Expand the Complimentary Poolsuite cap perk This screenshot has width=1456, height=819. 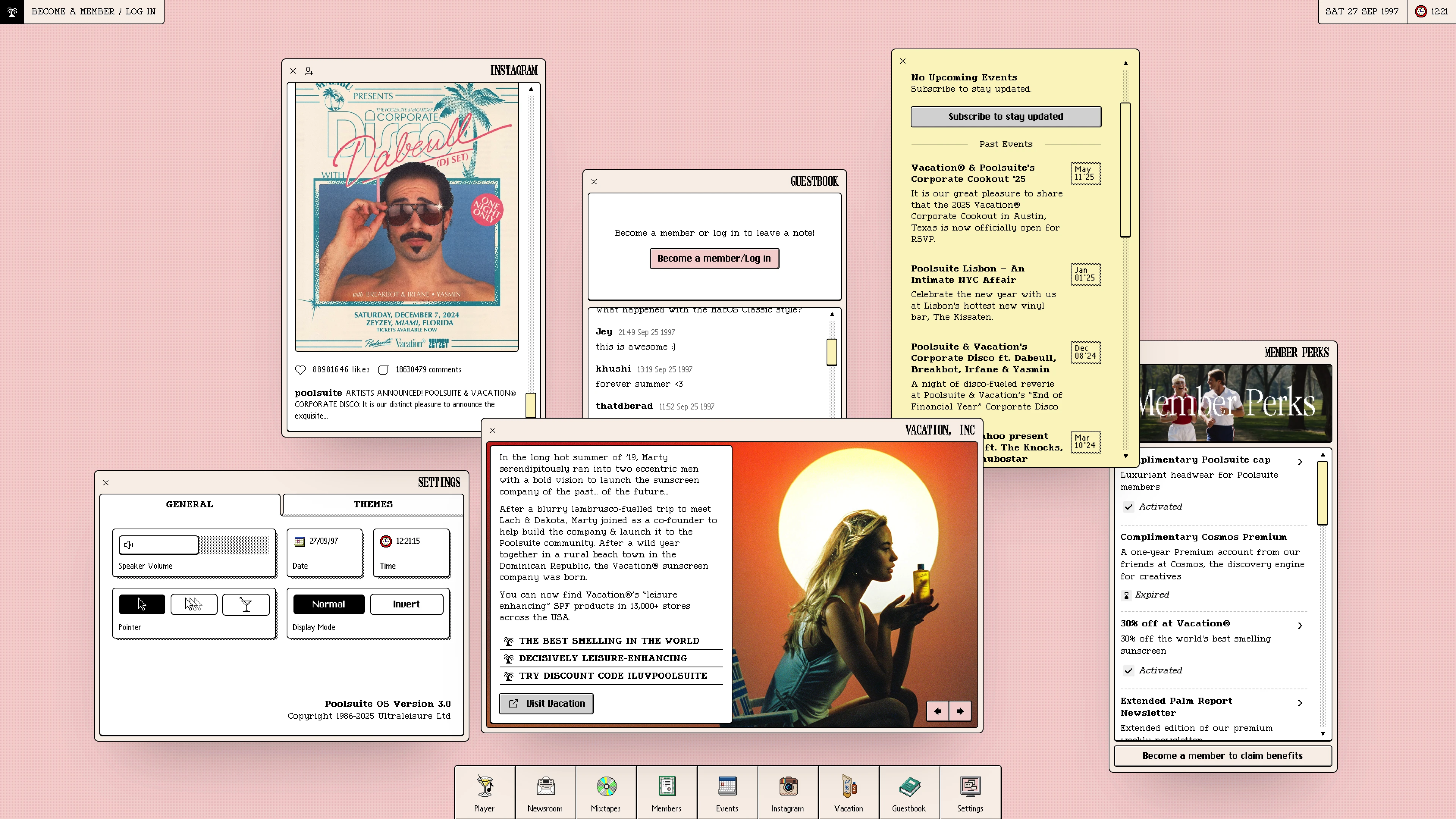tap(1300, 461)
